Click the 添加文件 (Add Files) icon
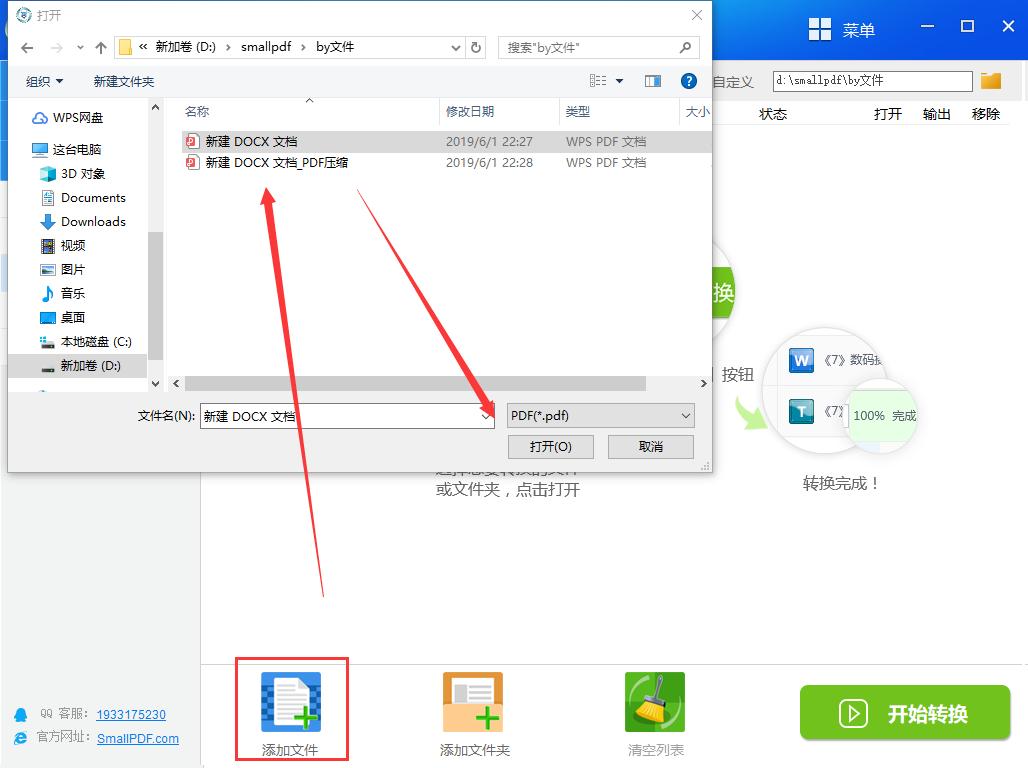 click(x=291, y=701)
